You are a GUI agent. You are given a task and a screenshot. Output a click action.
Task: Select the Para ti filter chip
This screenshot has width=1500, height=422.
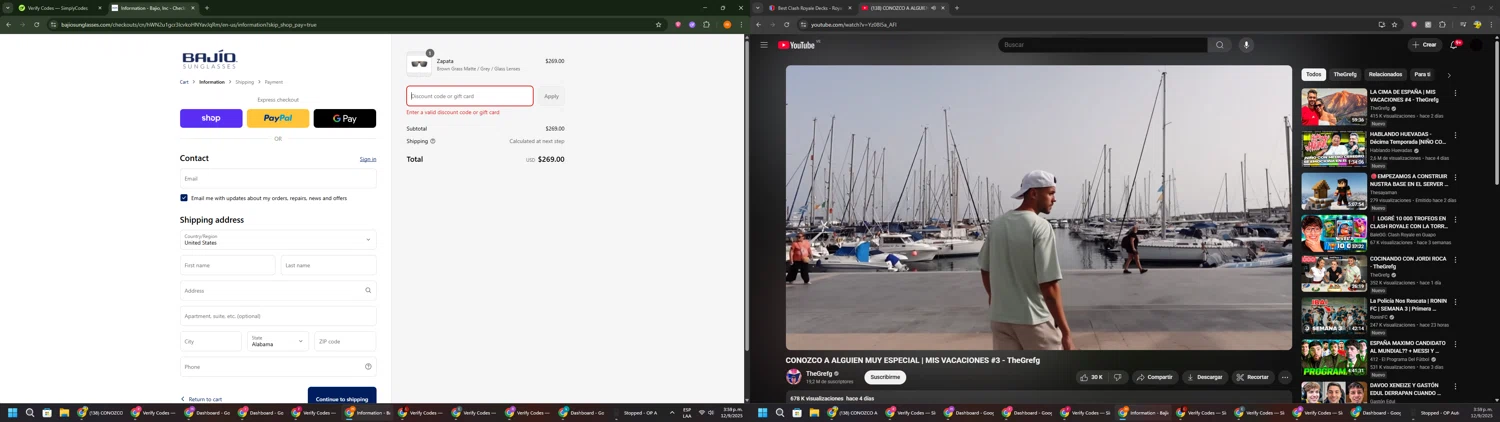click(1422, 74)
